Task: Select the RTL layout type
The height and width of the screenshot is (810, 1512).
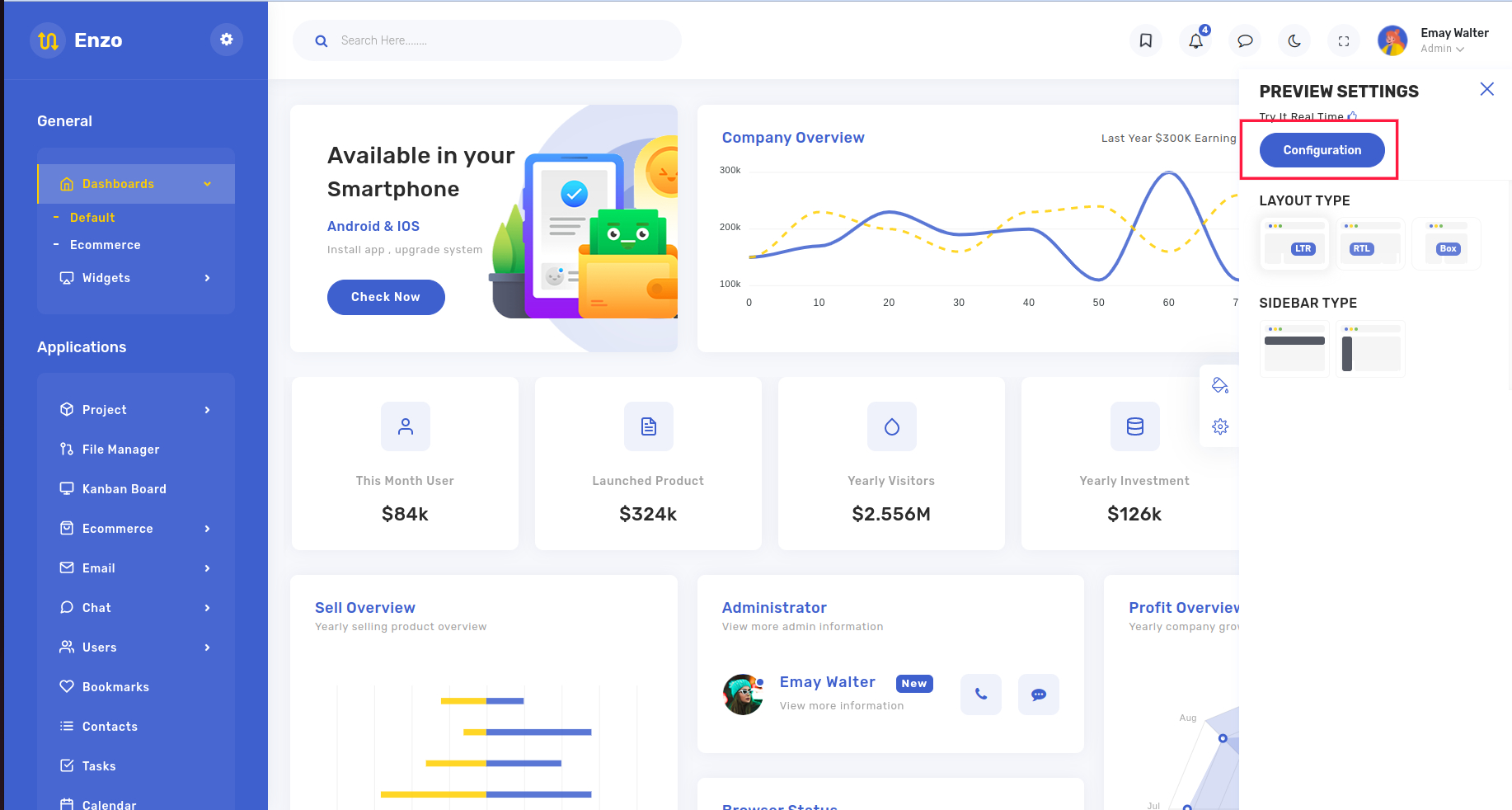Action: point(1369,244)
